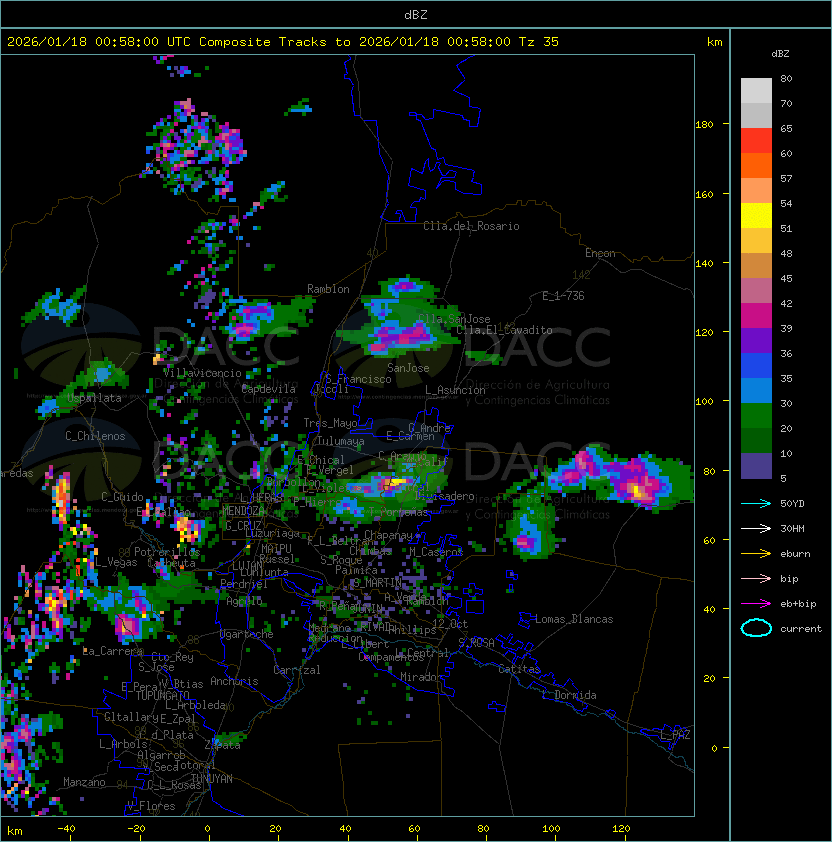Screen dimensions: 832x842
Task: Click the 'L_Vegas' map label
Action: 116,562
